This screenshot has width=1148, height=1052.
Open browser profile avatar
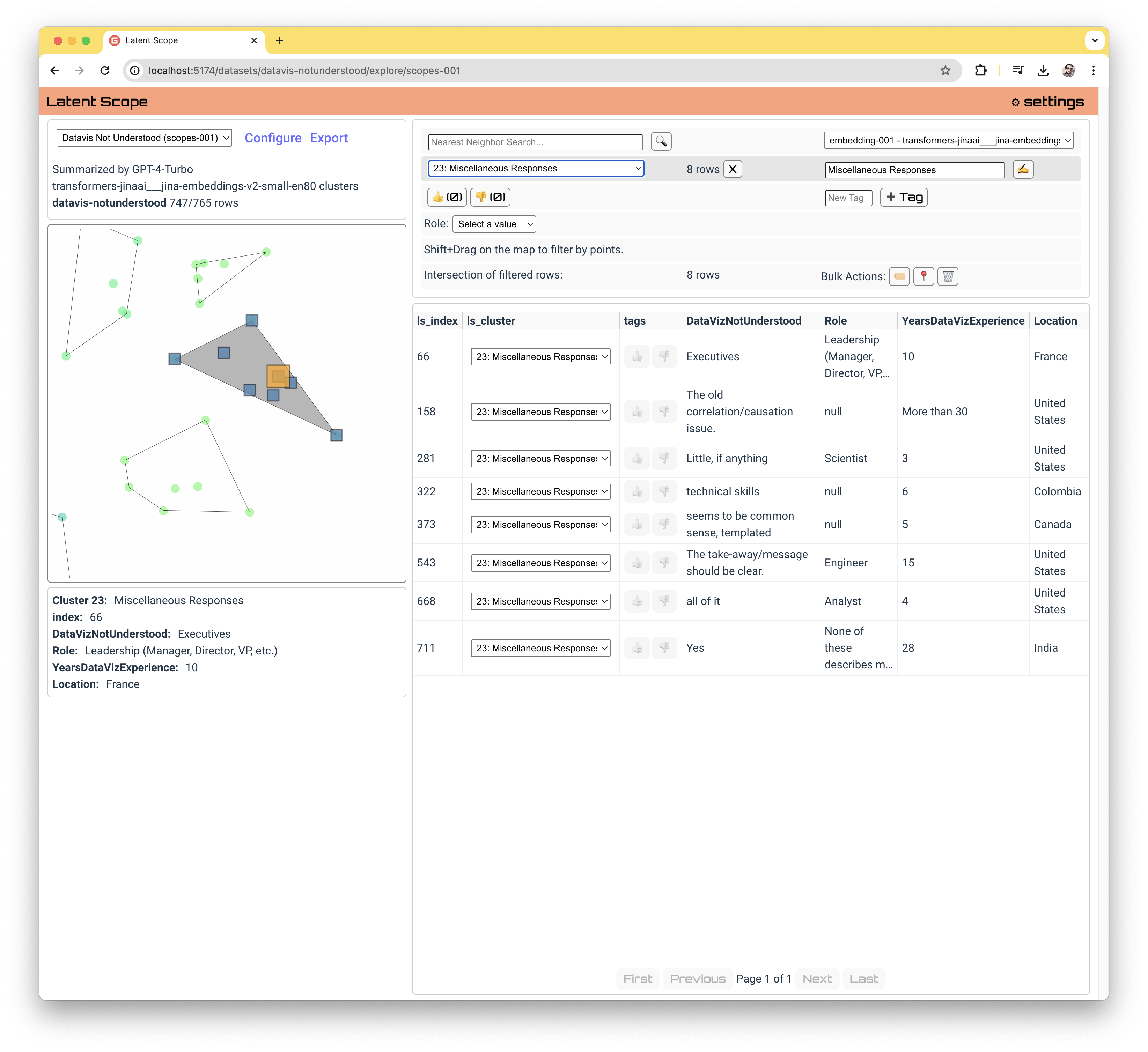click(1069, 71)
